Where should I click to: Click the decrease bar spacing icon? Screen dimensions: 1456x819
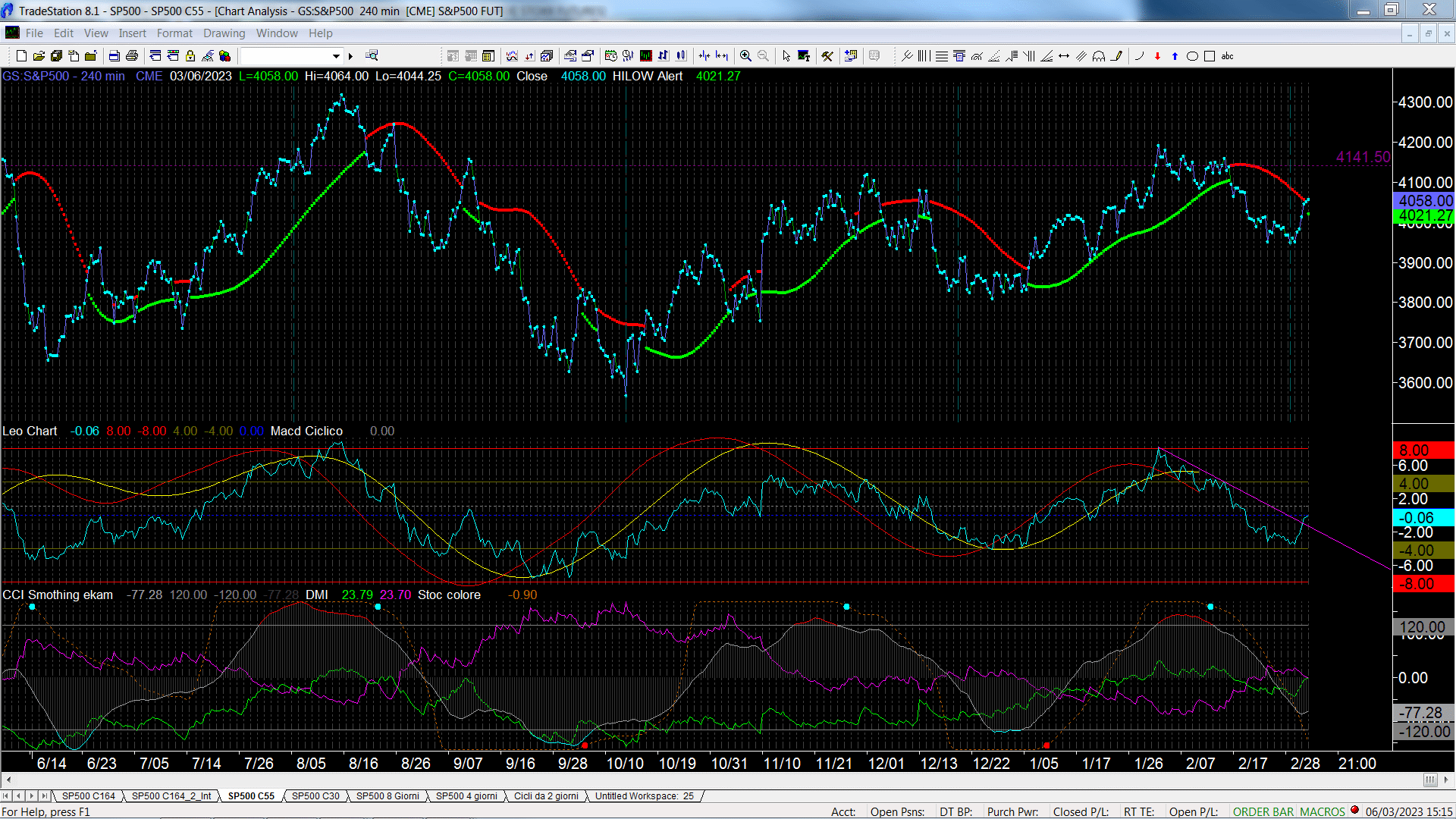(x=704, y=55)
